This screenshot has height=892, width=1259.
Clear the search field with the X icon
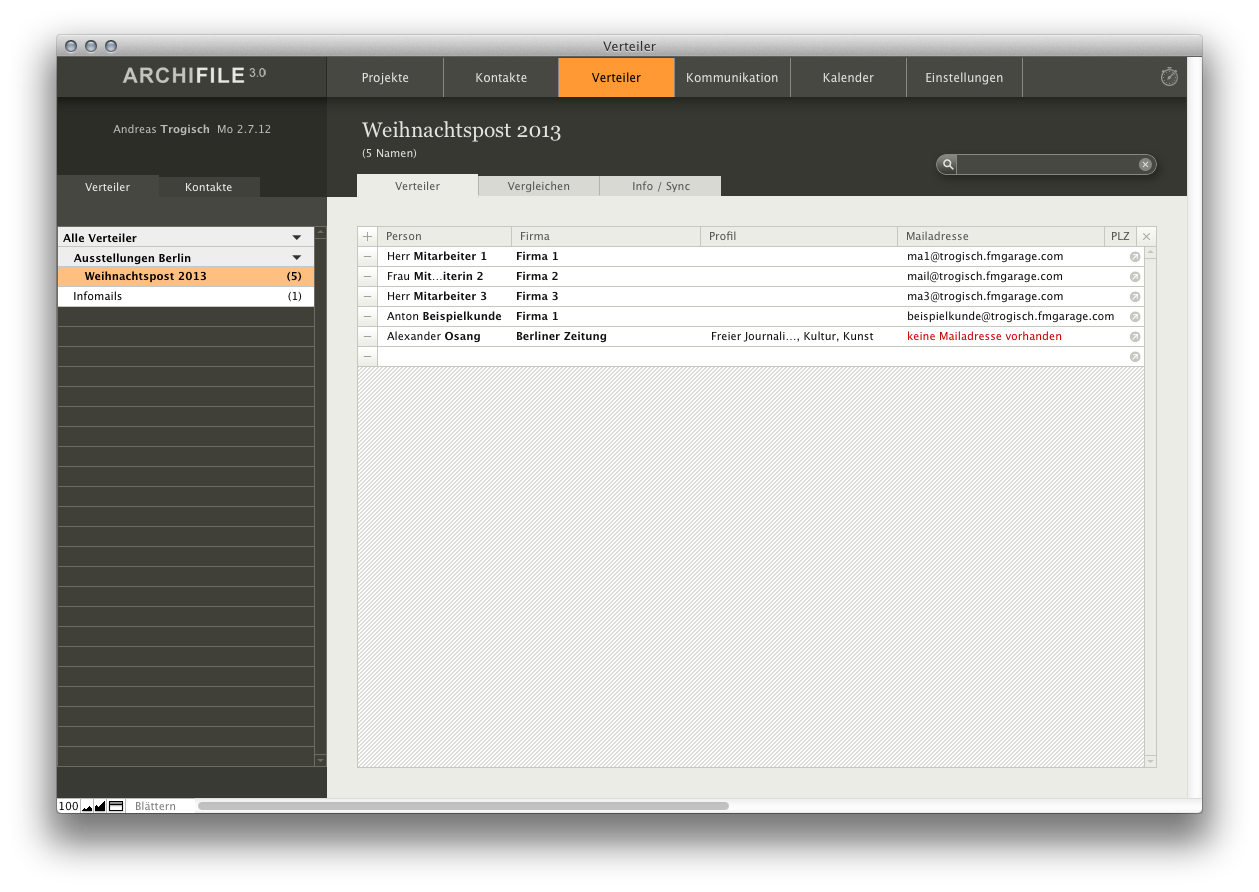1145,164
